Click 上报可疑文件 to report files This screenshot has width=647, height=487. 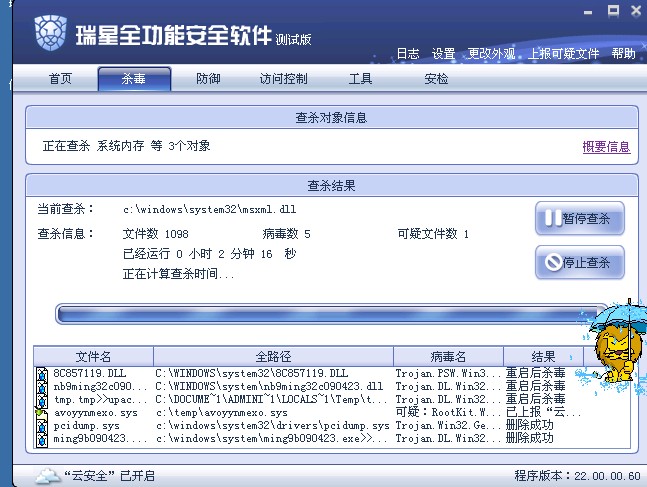564,54
